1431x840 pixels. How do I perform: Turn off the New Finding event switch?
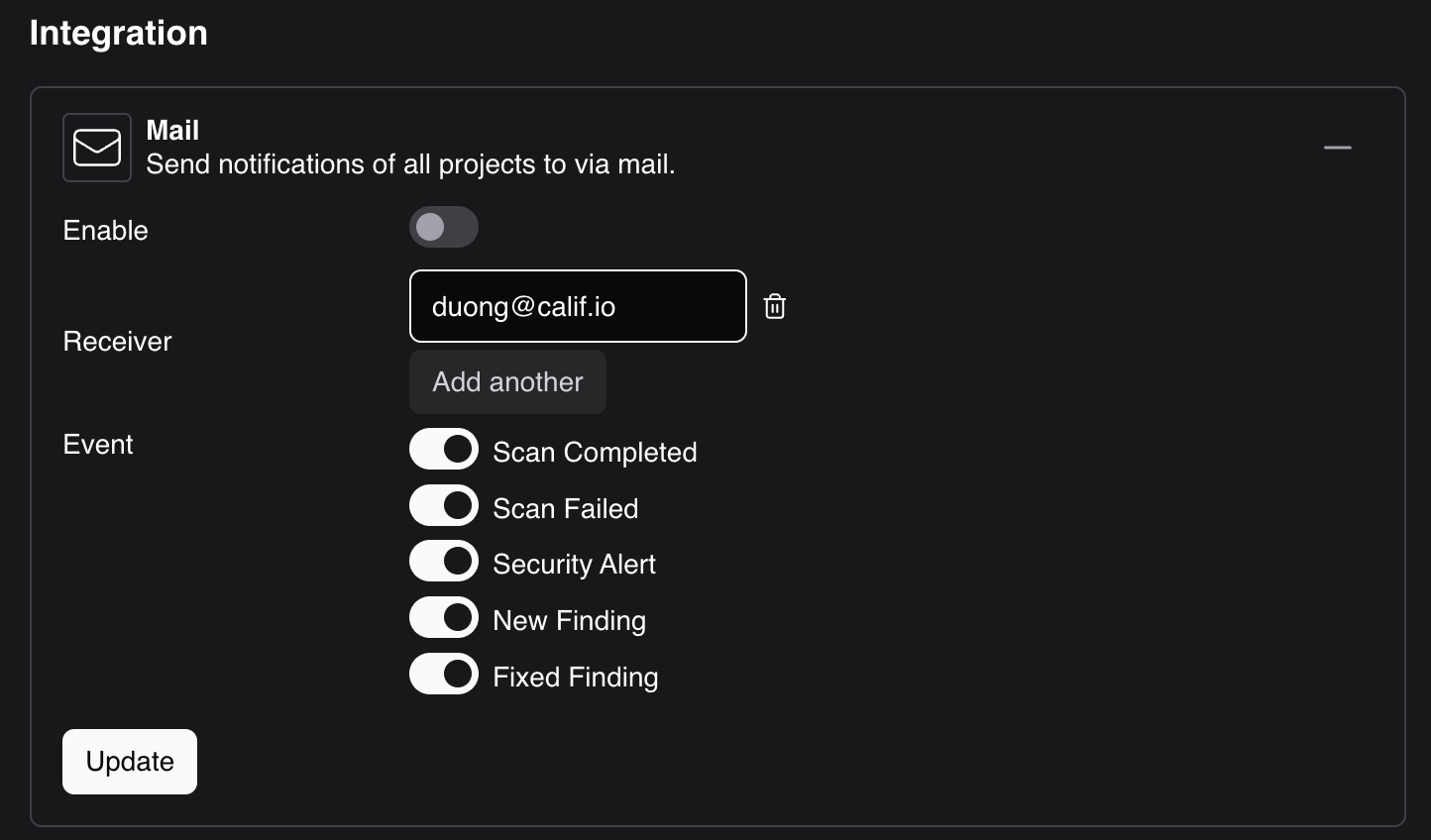coord(444,618)
